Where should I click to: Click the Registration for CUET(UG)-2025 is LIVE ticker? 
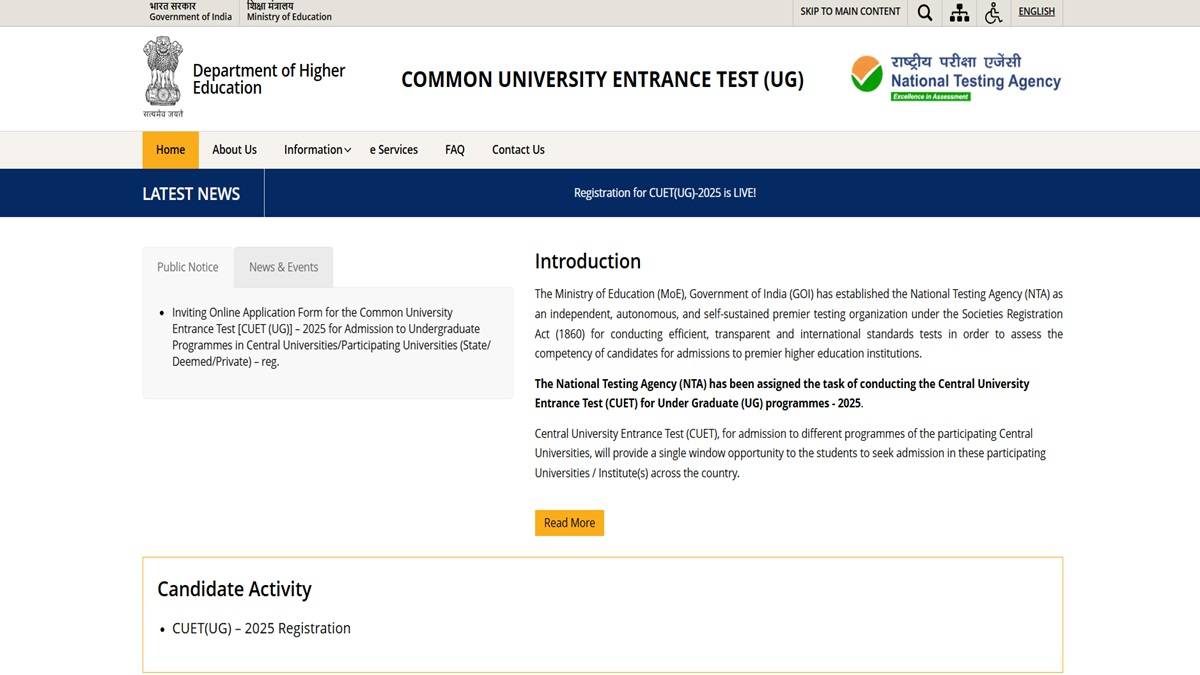664,193
